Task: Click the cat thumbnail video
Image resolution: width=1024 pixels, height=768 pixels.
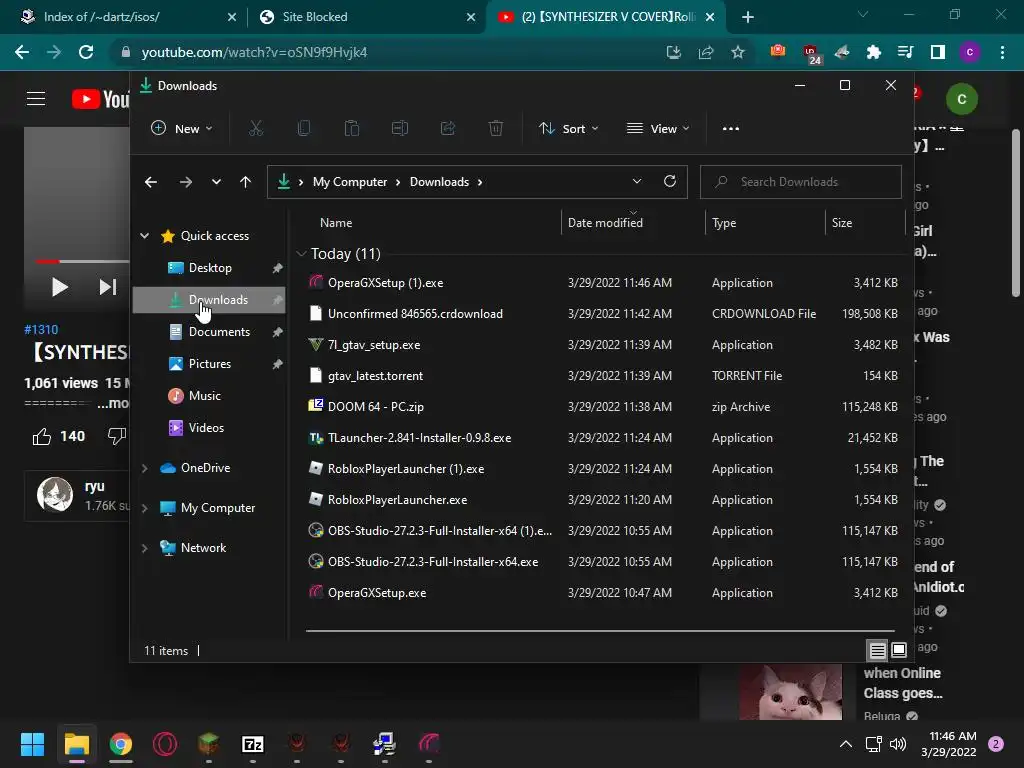Action: [x=790, y=692]
